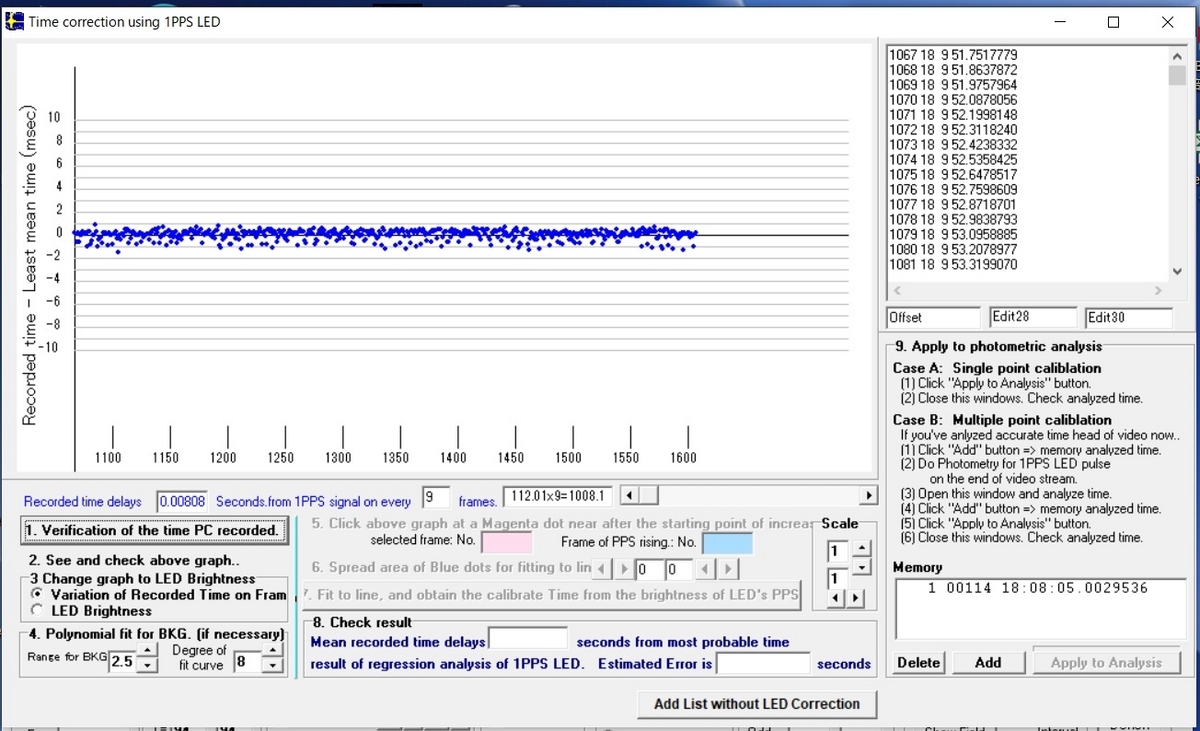Viewport: 1200px width, 731px height.
Task: Click "Apply to Analysis" button
Action: (1107, 661)
